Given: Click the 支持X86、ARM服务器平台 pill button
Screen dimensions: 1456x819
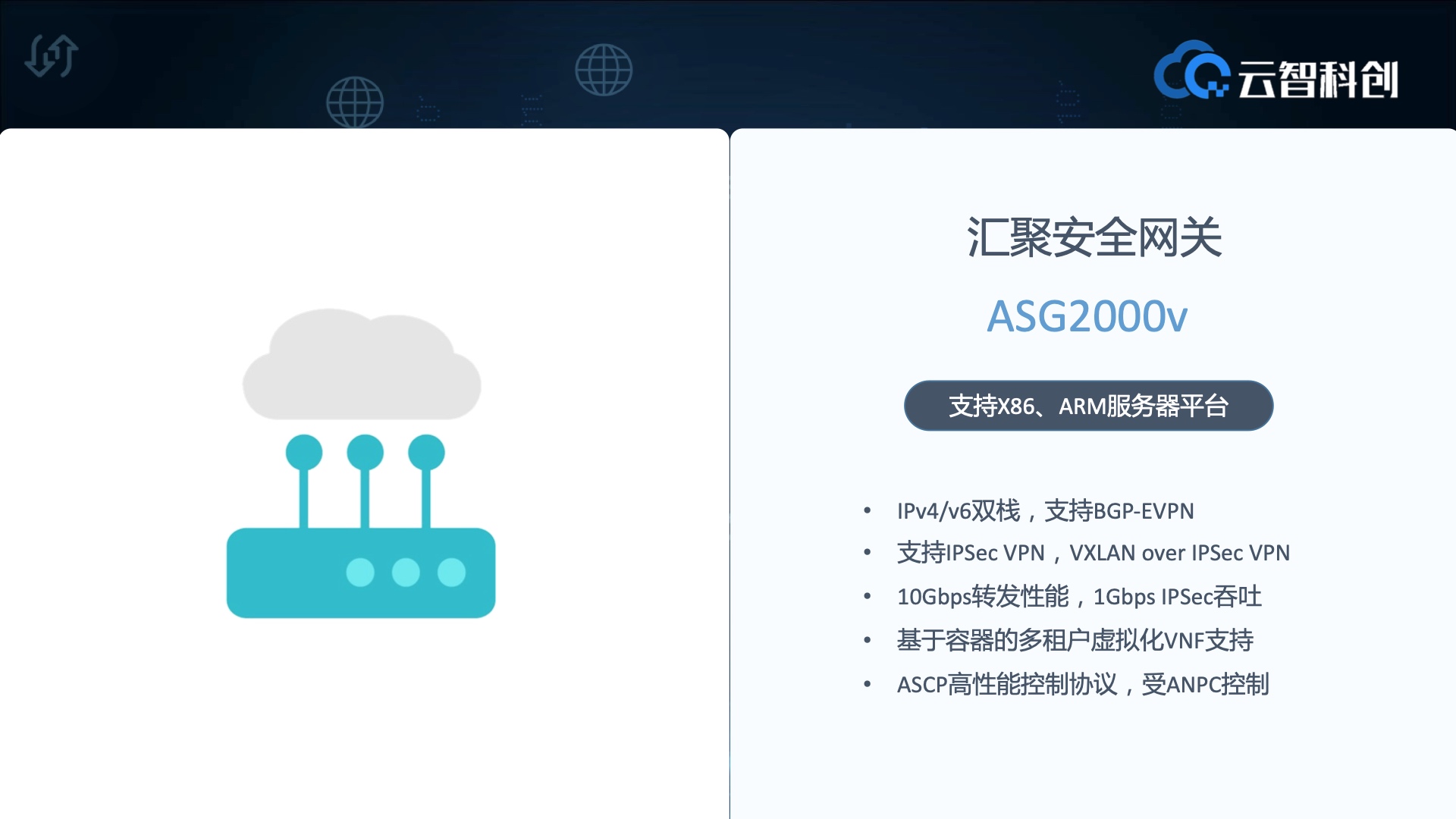Looking at the screenshot, I should 1088,406.
